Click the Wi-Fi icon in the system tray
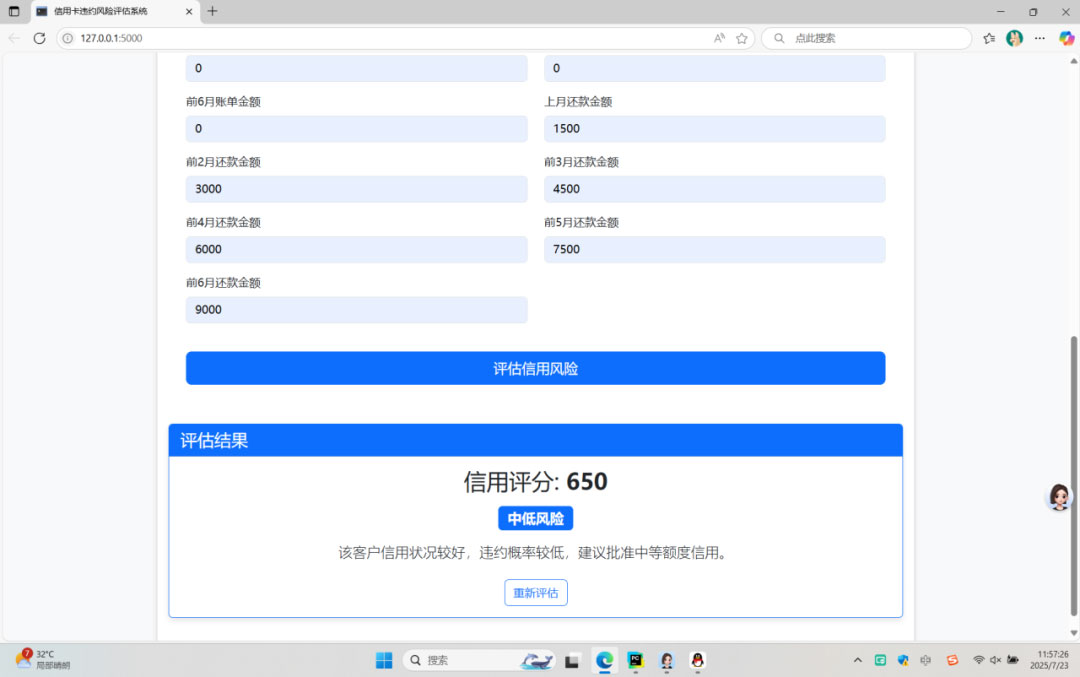This screenshot has height=677, width=1080. [978, 660]
